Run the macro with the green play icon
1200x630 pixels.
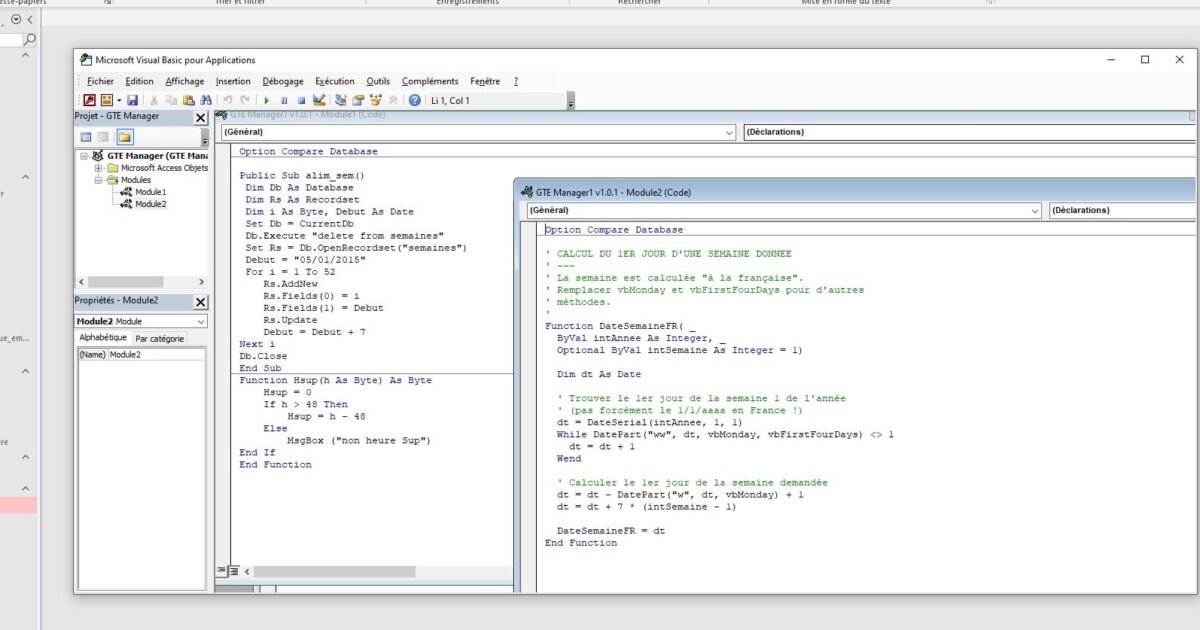pos(267,100)
